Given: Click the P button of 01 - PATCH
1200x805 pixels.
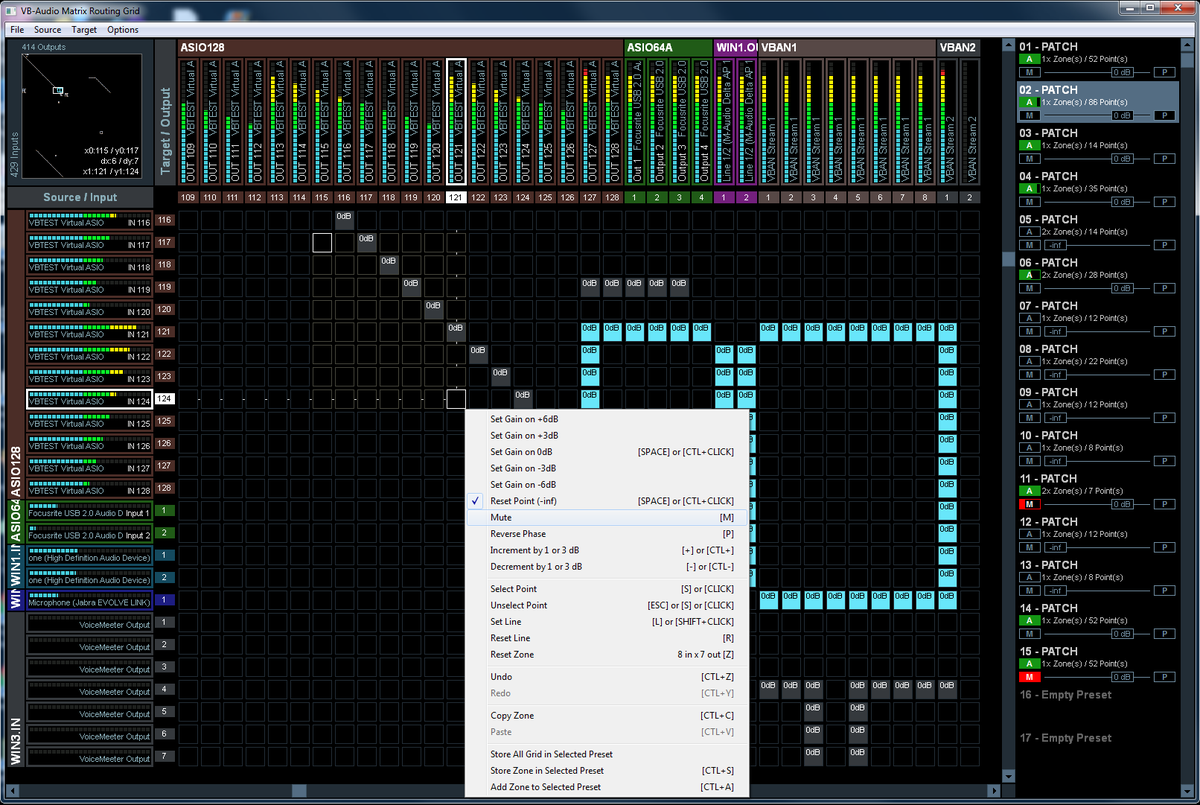Looking at the screenshot, I should click(x=1164, y=72).
